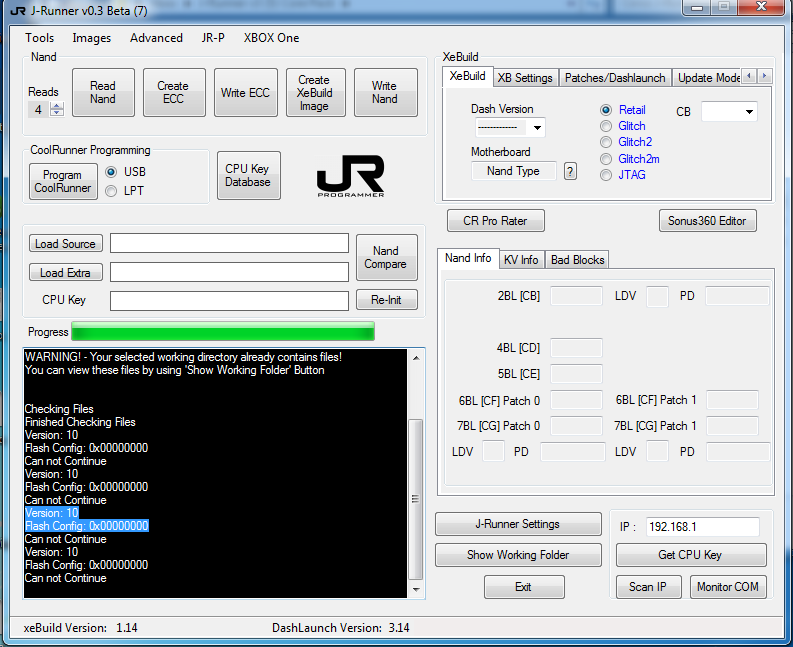Click 'Finished Checking Files' log line
The image size is (793, 647).
click(x=80, y=422)
